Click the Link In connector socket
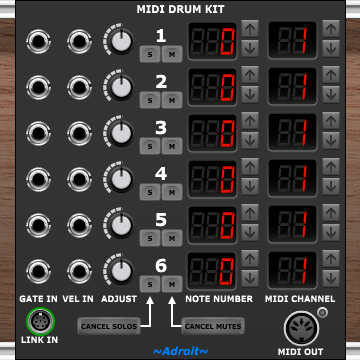Viewport: 360px width, 360px height. [40, 321]
